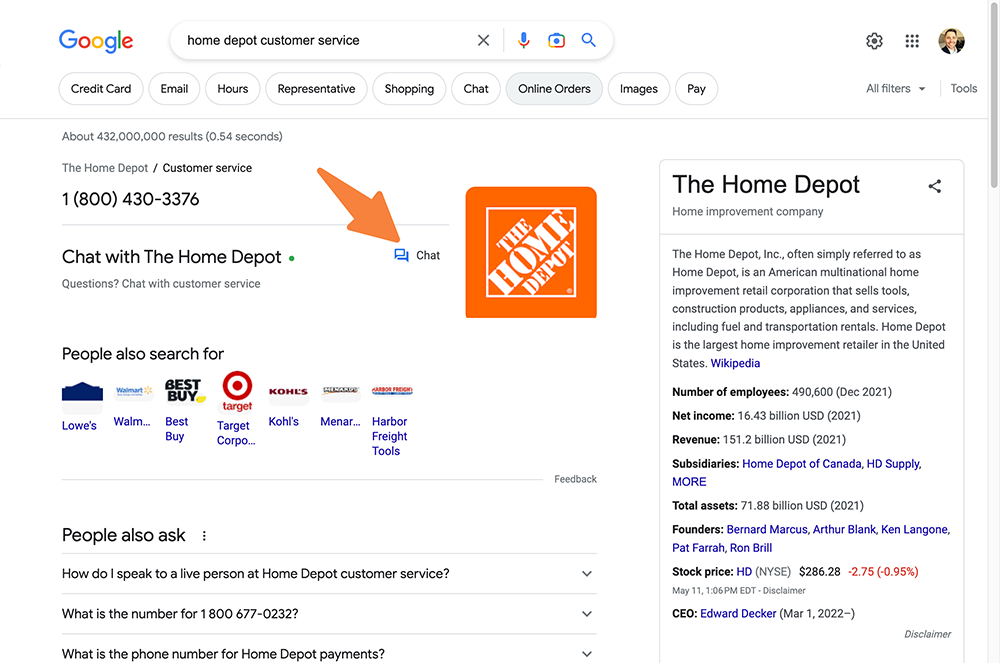Open the Home Depot of Canada subsidiary link
This screenshot has width=1000, height=663.
(802, 464)
